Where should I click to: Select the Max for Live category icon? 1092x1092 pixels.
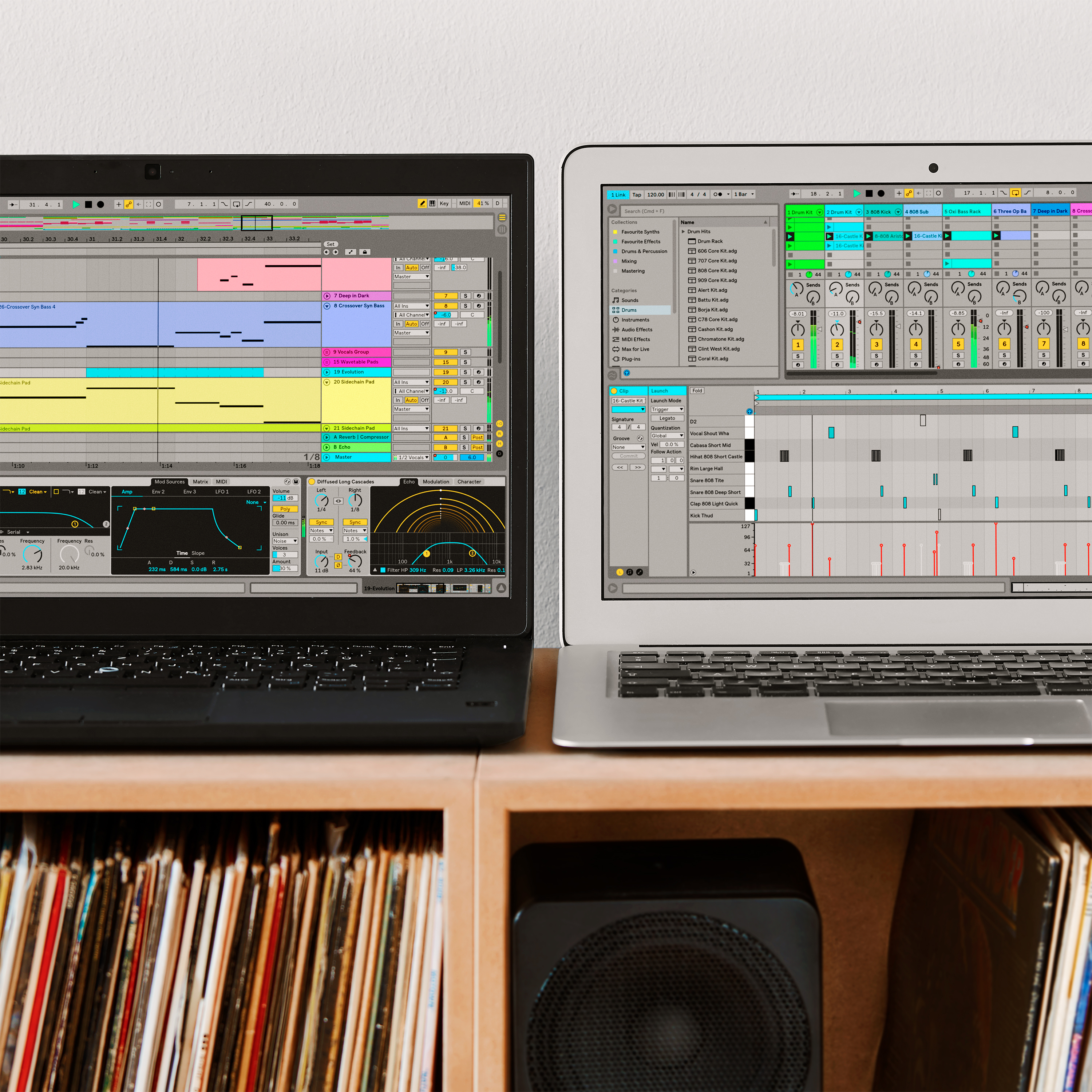[x=616, y=349]
